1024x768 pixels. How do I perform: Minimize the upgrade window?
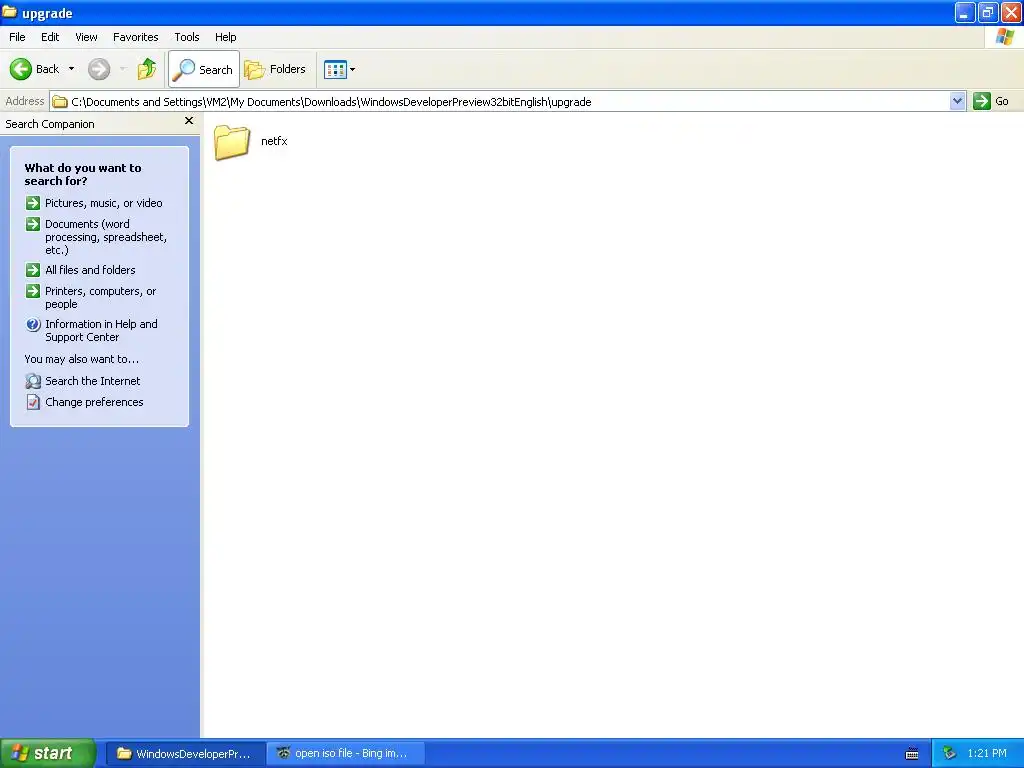click(965, 12)
